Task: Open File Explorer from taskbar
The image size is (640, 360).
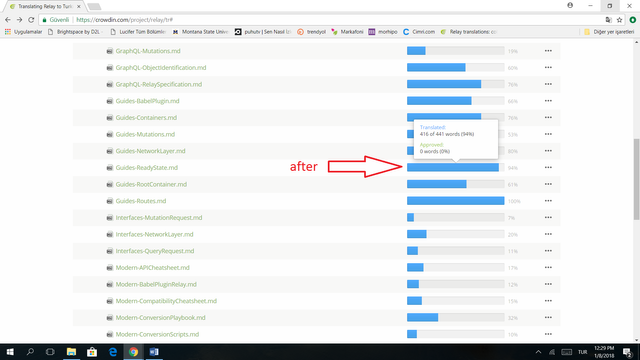Action: tap(71, 352)
